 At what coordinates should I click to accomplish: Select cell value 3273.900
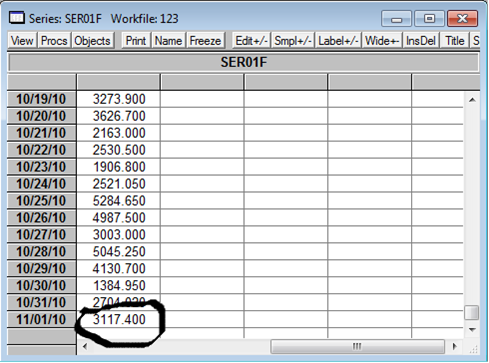coord(119,99)
